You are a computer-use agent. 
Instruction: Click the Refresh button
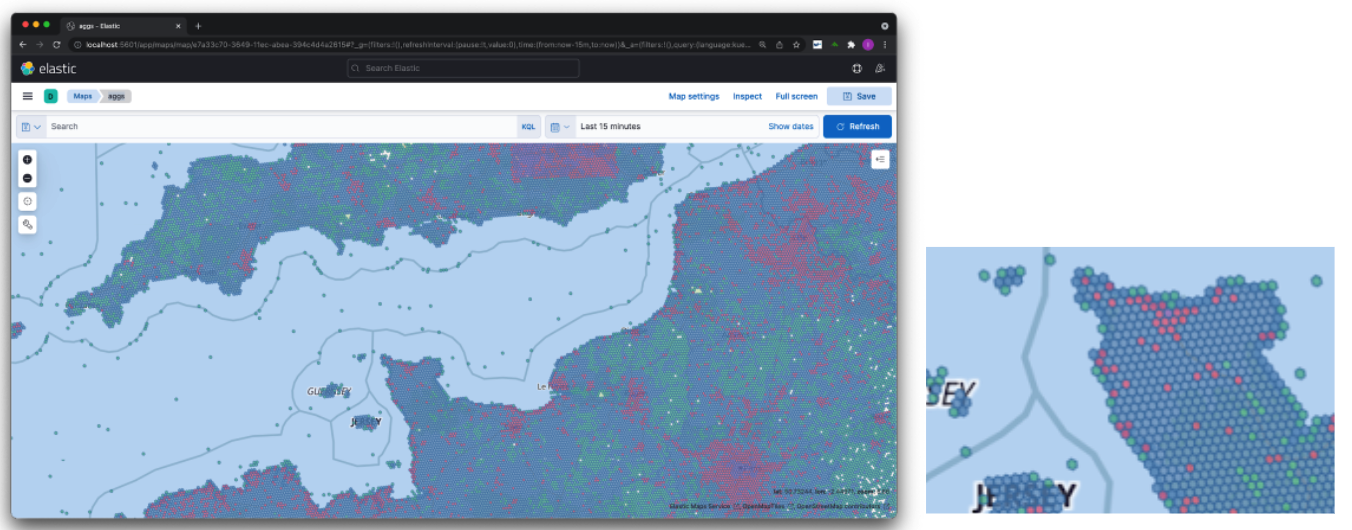click(x=857, y=127)
